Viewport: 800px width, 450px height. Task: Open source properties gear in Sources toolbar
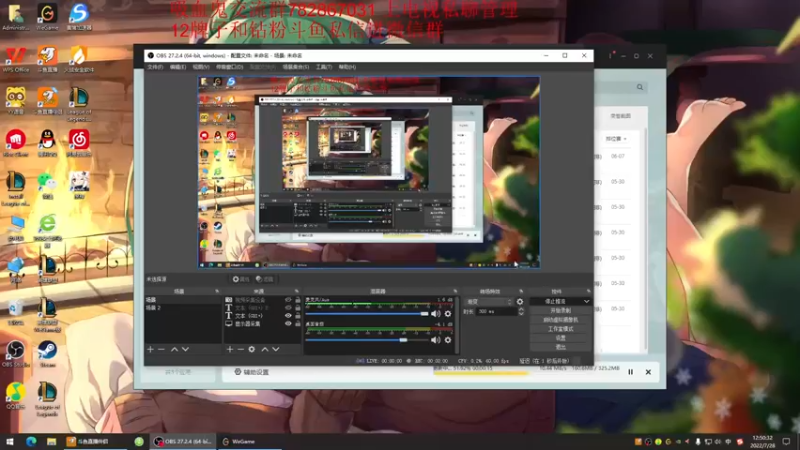click(252, 349)
